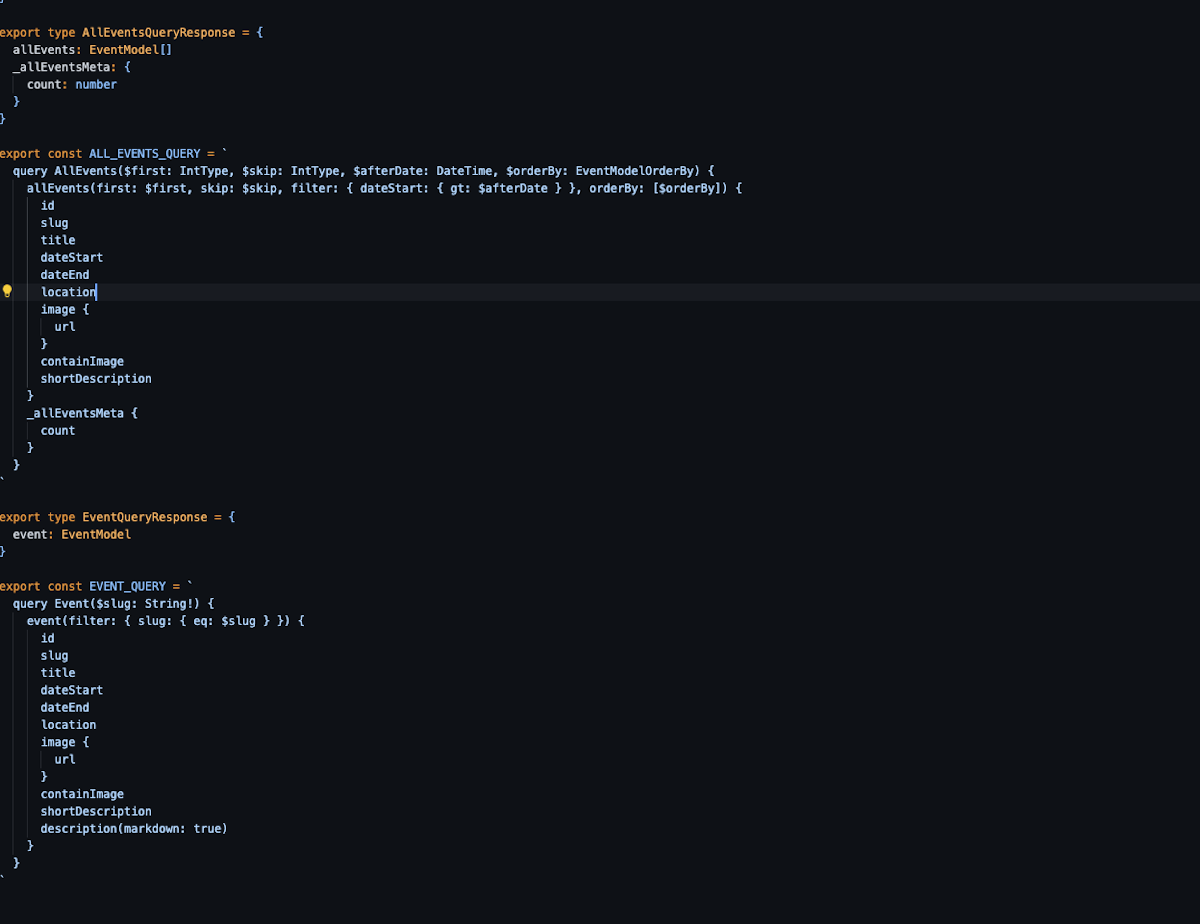Click the DateTime type of $afterDate

[x=464, y=171]
